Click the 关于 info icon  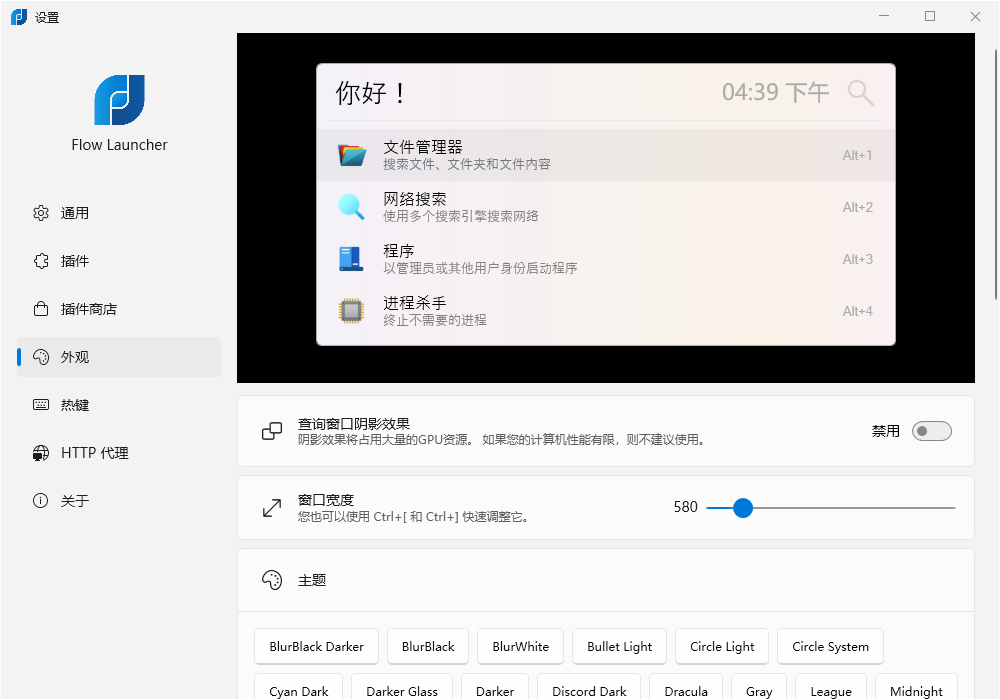point(40,500)
